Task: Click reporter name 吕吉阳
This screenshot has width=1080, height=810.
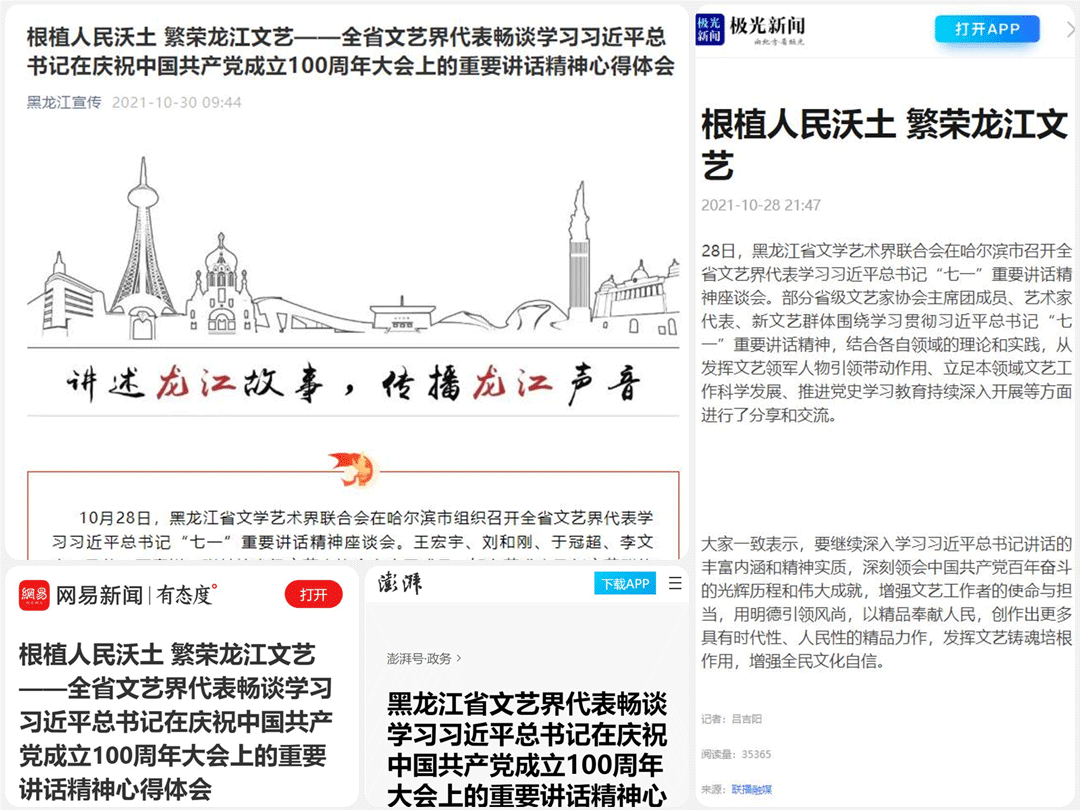Action: click(747, 718)
